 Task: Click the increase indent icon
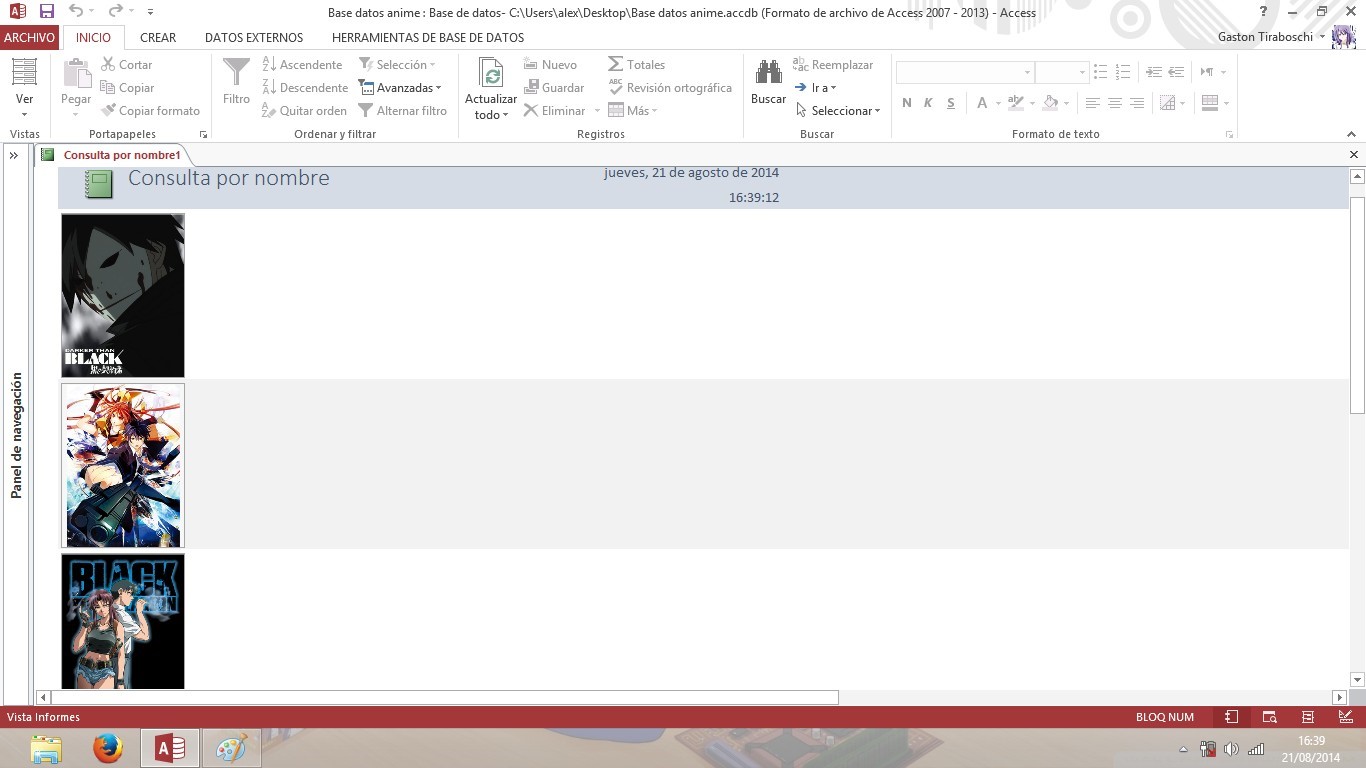(x=1154, y=72)
